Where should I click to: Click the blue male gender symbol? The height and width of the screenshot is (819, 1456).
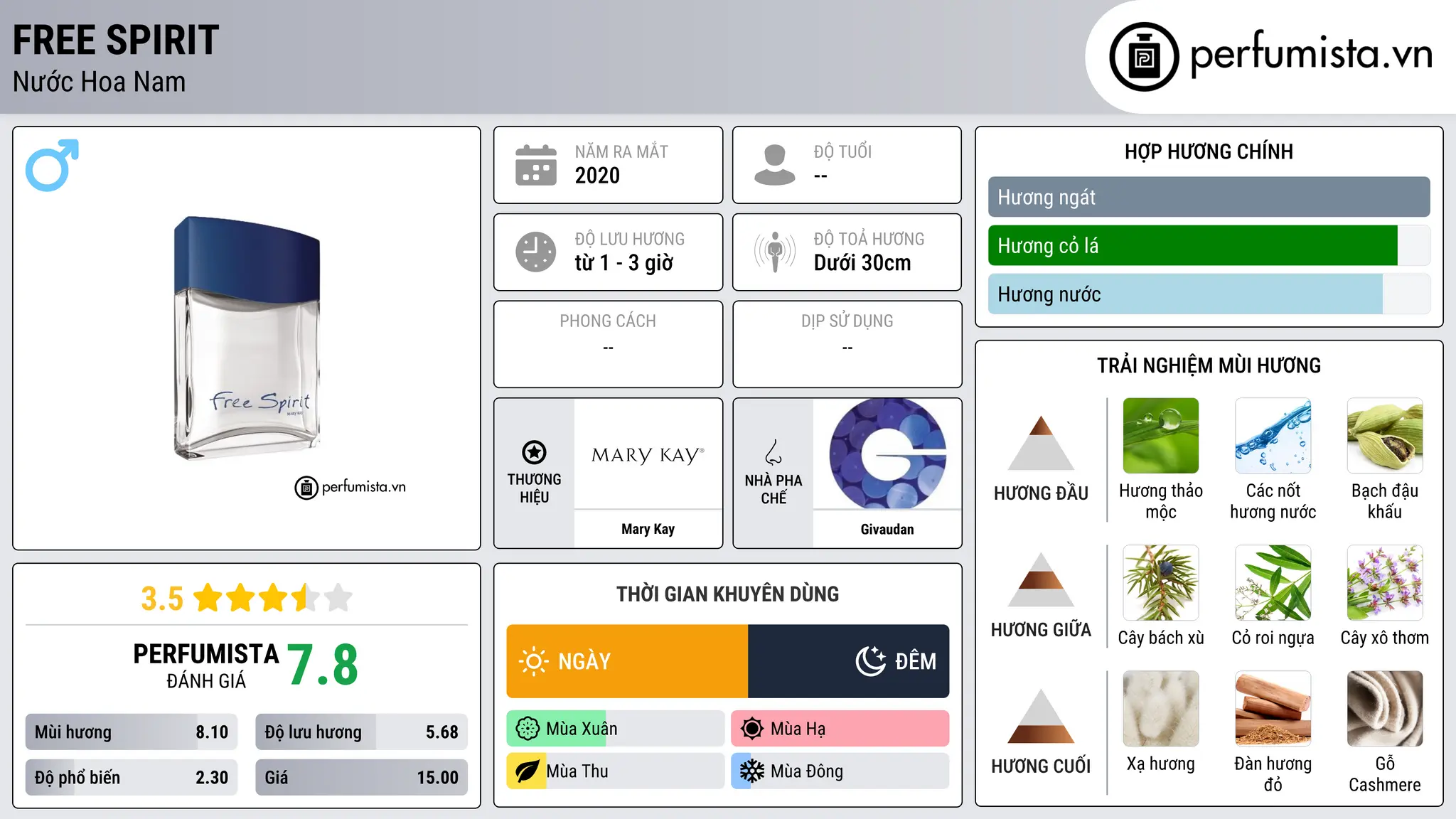pos(52,165)
